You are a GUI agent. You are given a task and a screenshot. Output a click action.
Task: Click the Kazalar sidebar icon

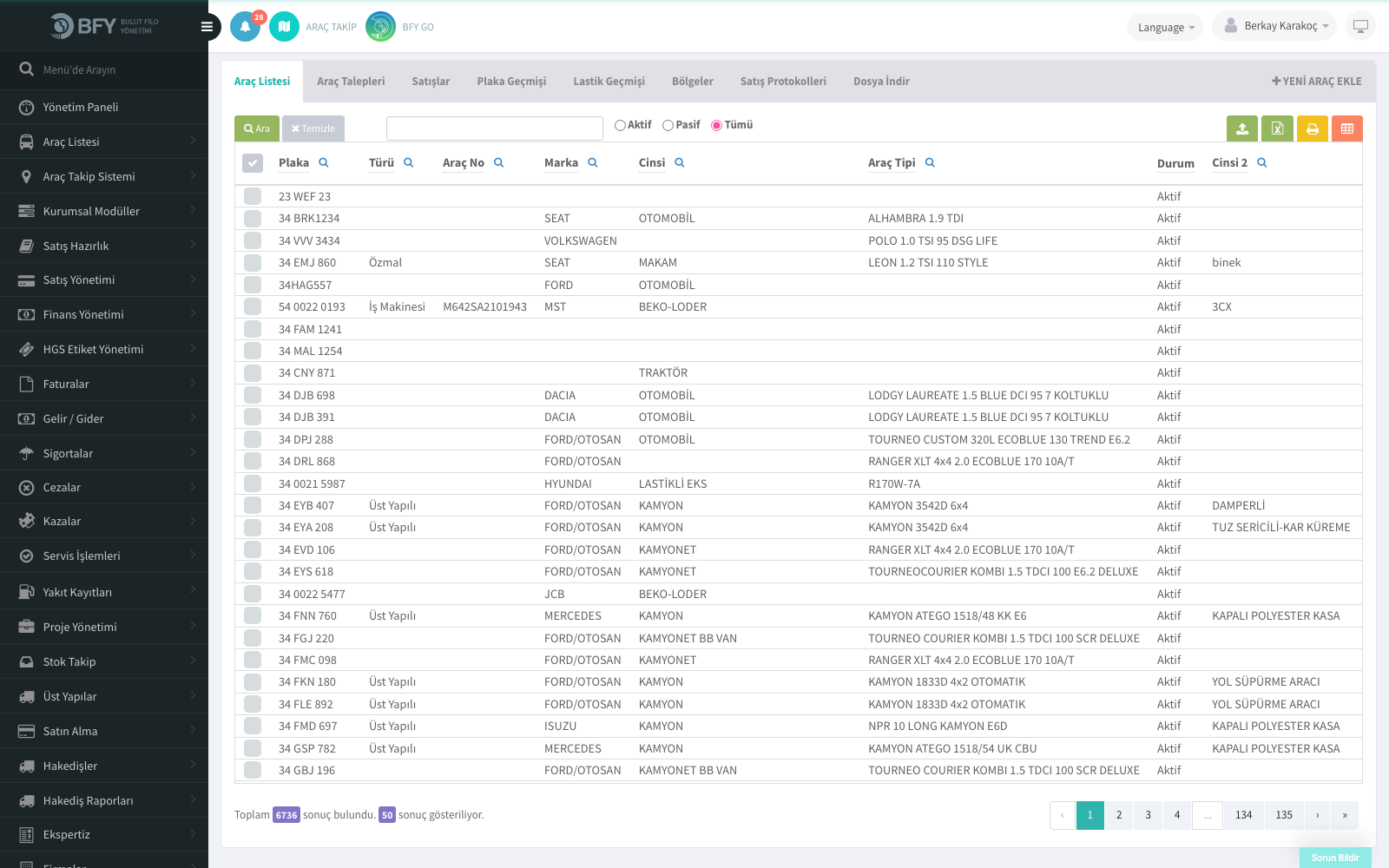point(27,521)
